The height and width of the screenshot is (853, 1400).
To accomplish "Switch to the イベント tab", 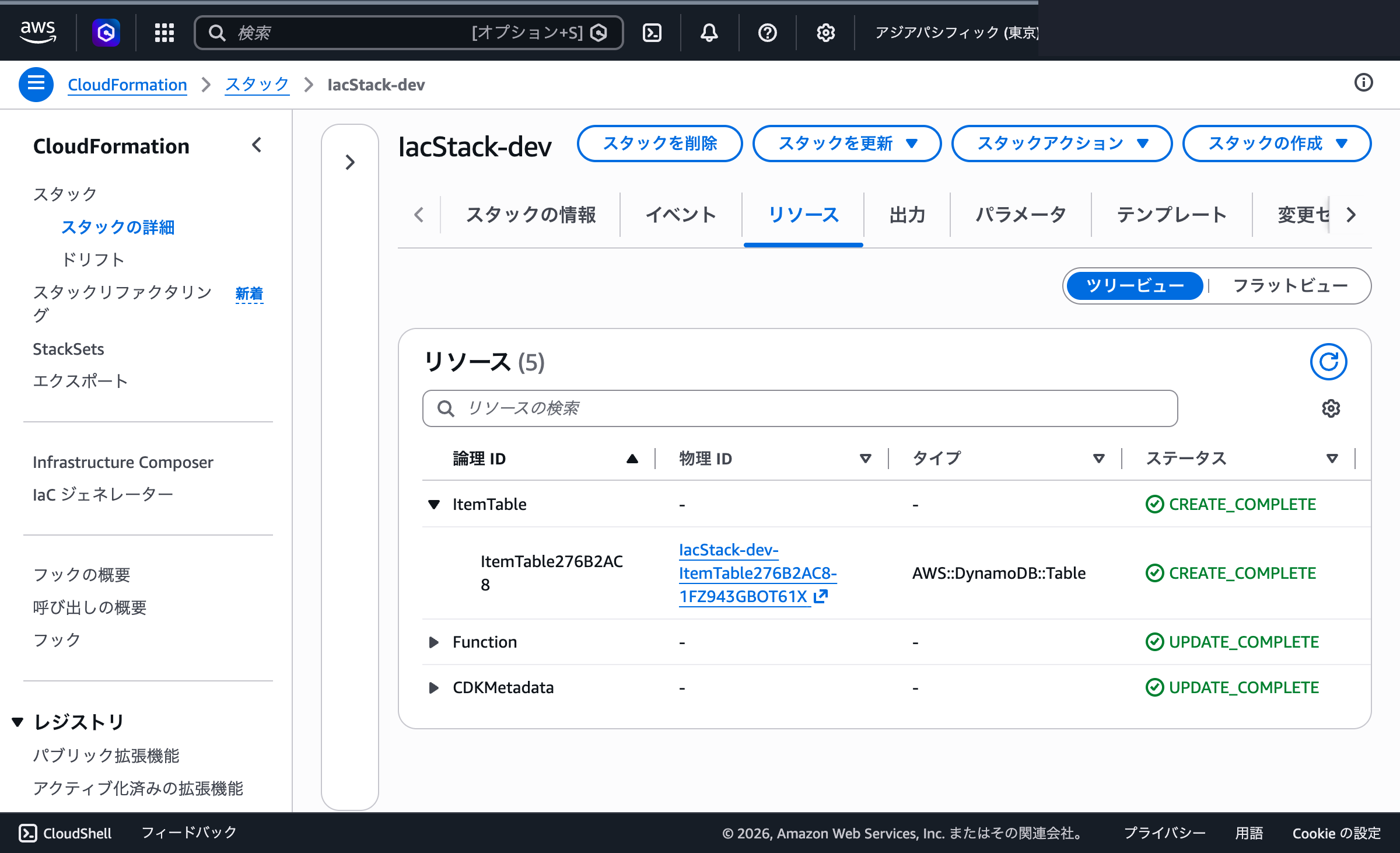I will click(x=681, y=215).
